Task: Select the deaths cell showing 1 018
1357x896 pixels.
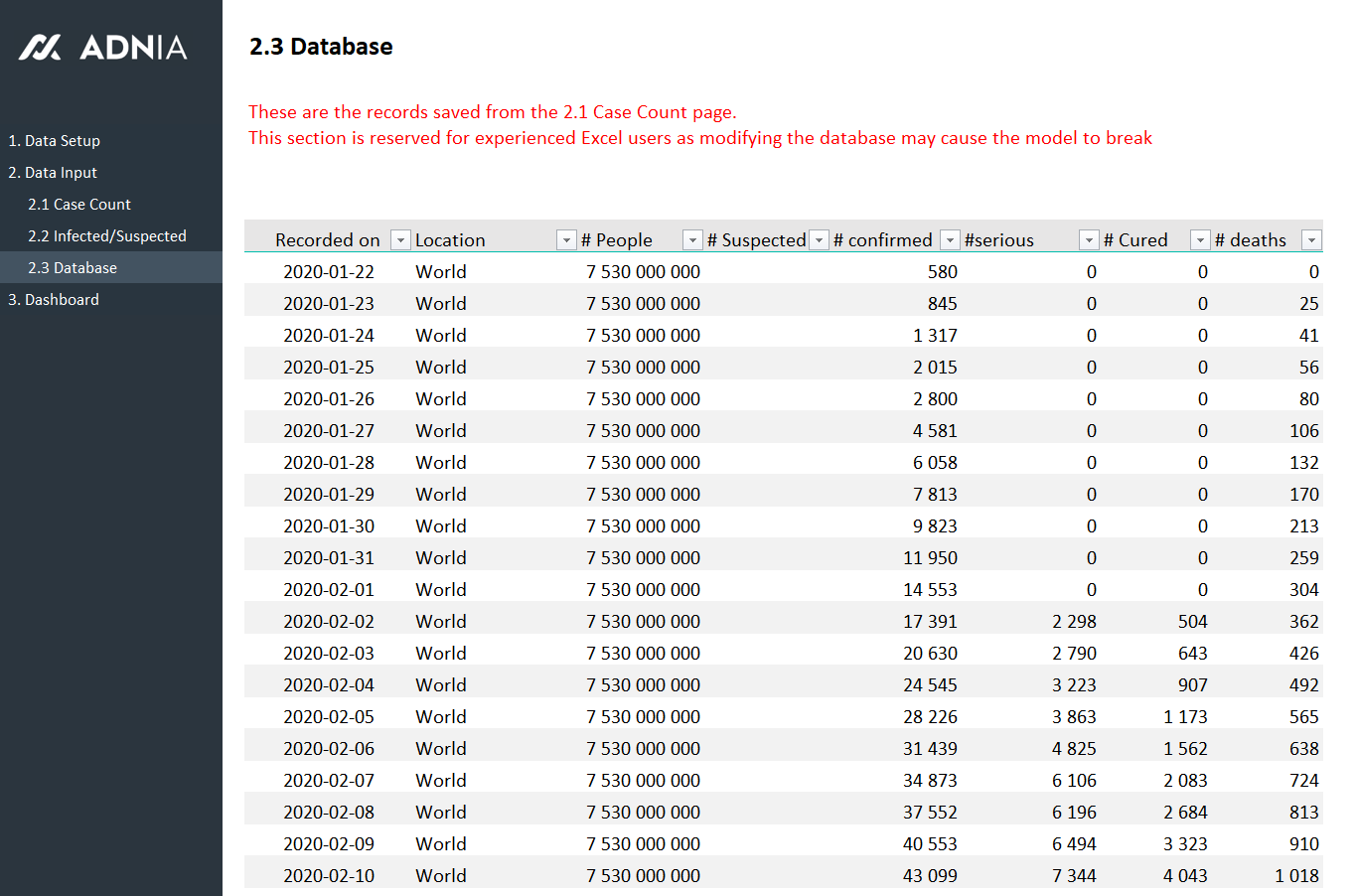Action: (x=1296, y=876)
